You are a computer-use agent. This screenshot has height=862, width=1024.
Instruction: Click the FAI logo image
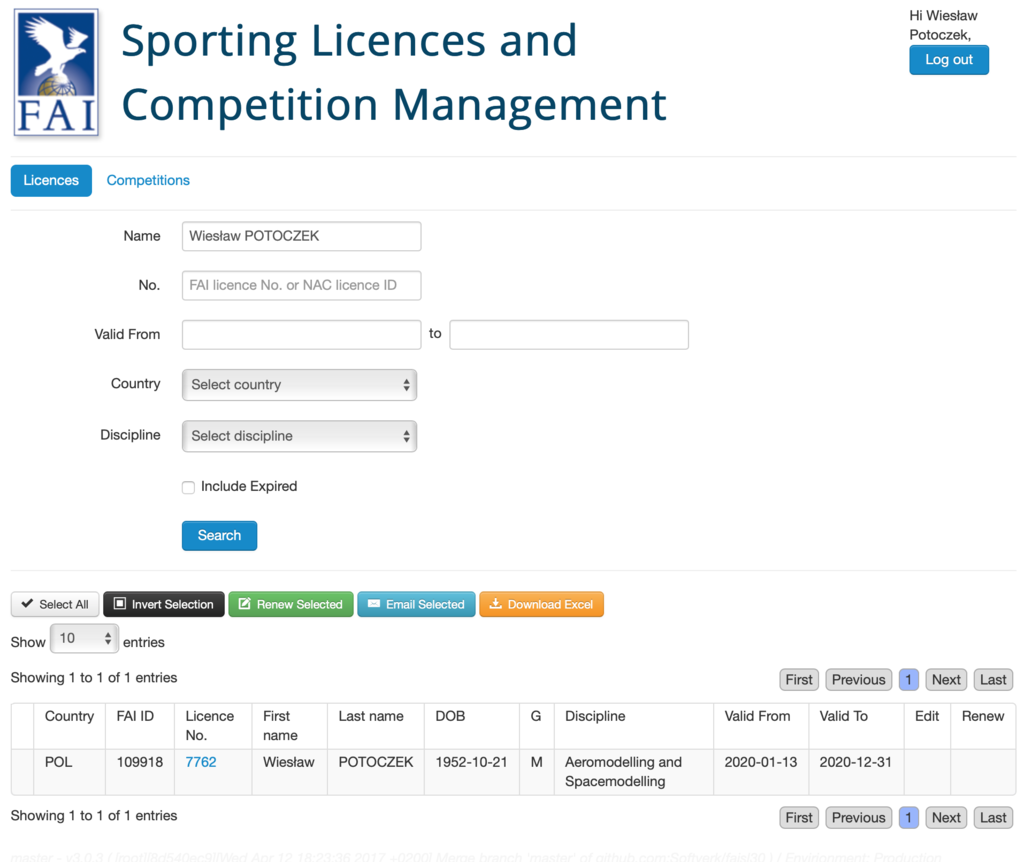pyautogui.click(x=57, y=72)
